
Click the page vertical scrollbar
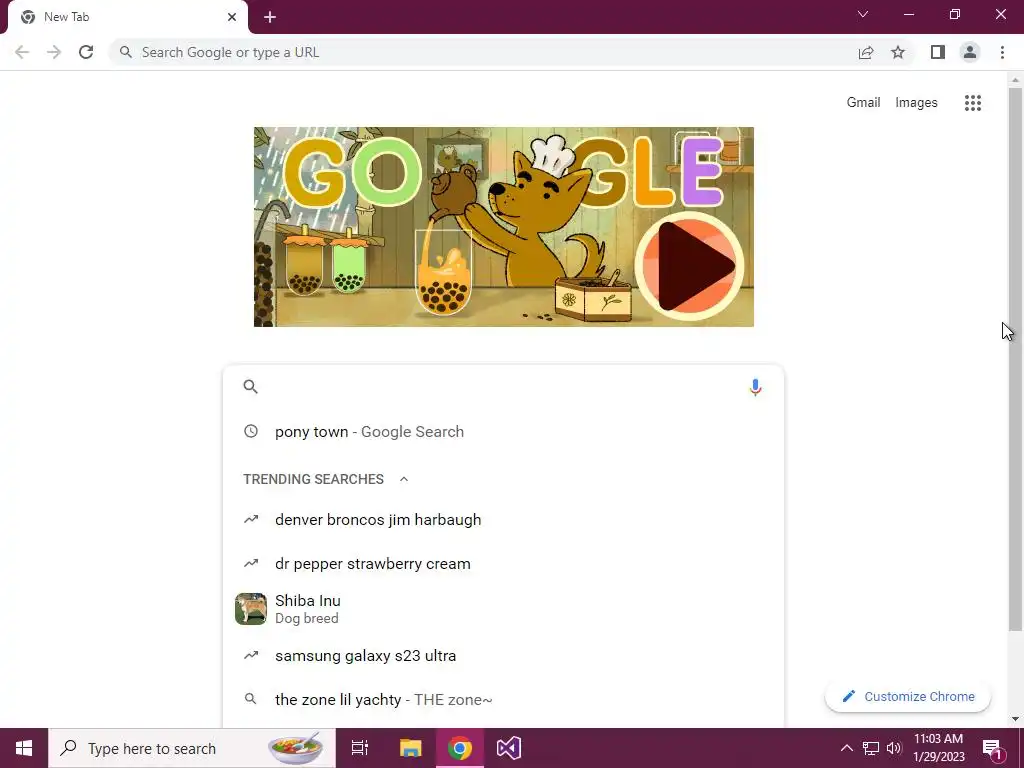pos(1015,359)
